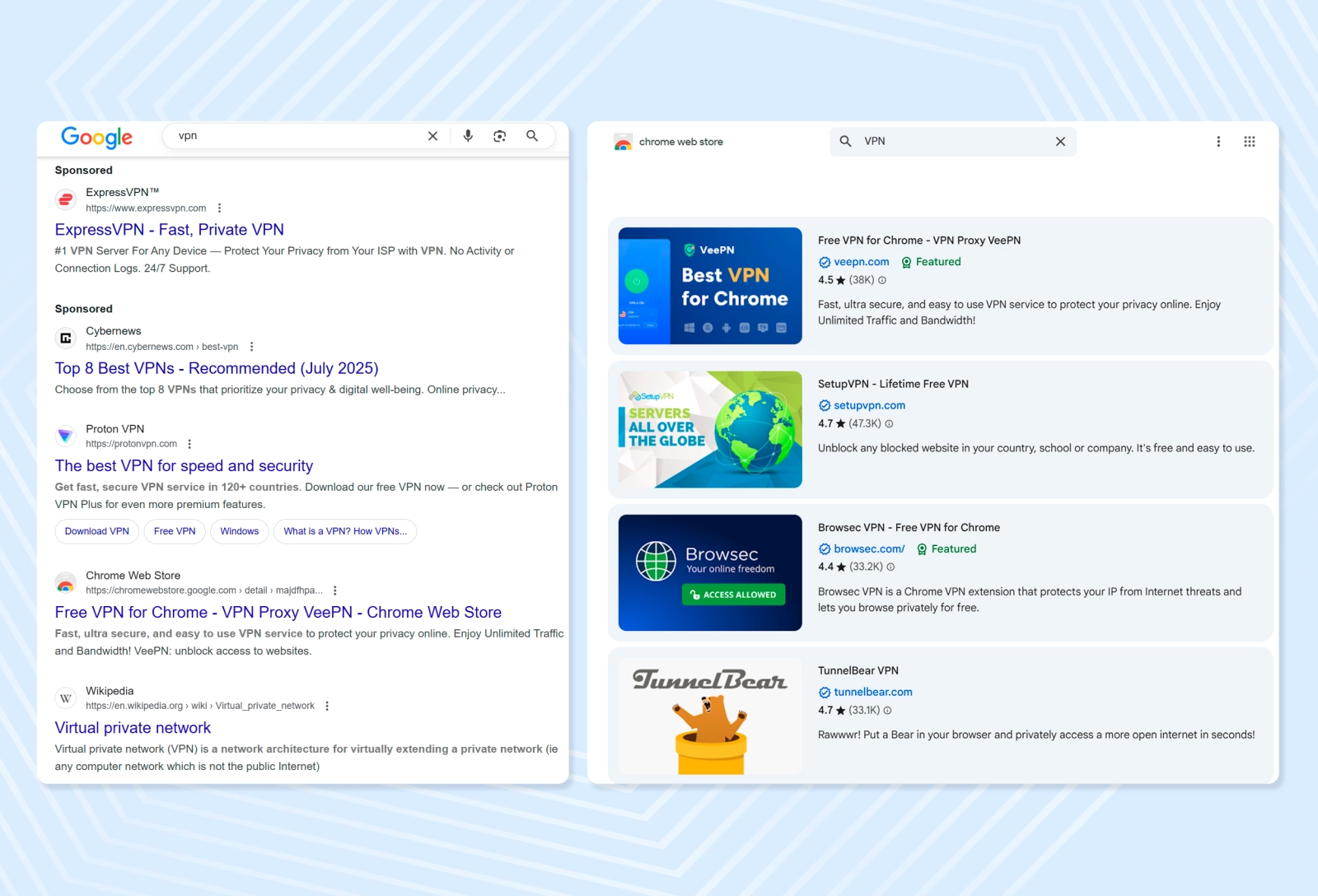Screen dimensions: 1318x896
Task: Click the Cybernews favicon
Action: coord(66,338)
